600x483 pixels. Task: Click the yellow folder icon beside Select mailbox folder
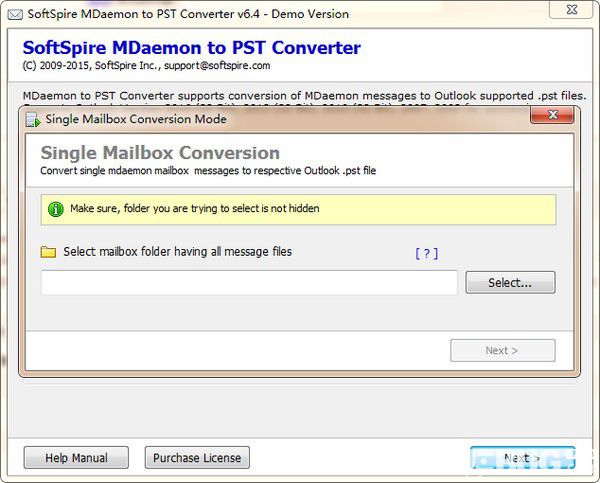click(x=49, y=252)
